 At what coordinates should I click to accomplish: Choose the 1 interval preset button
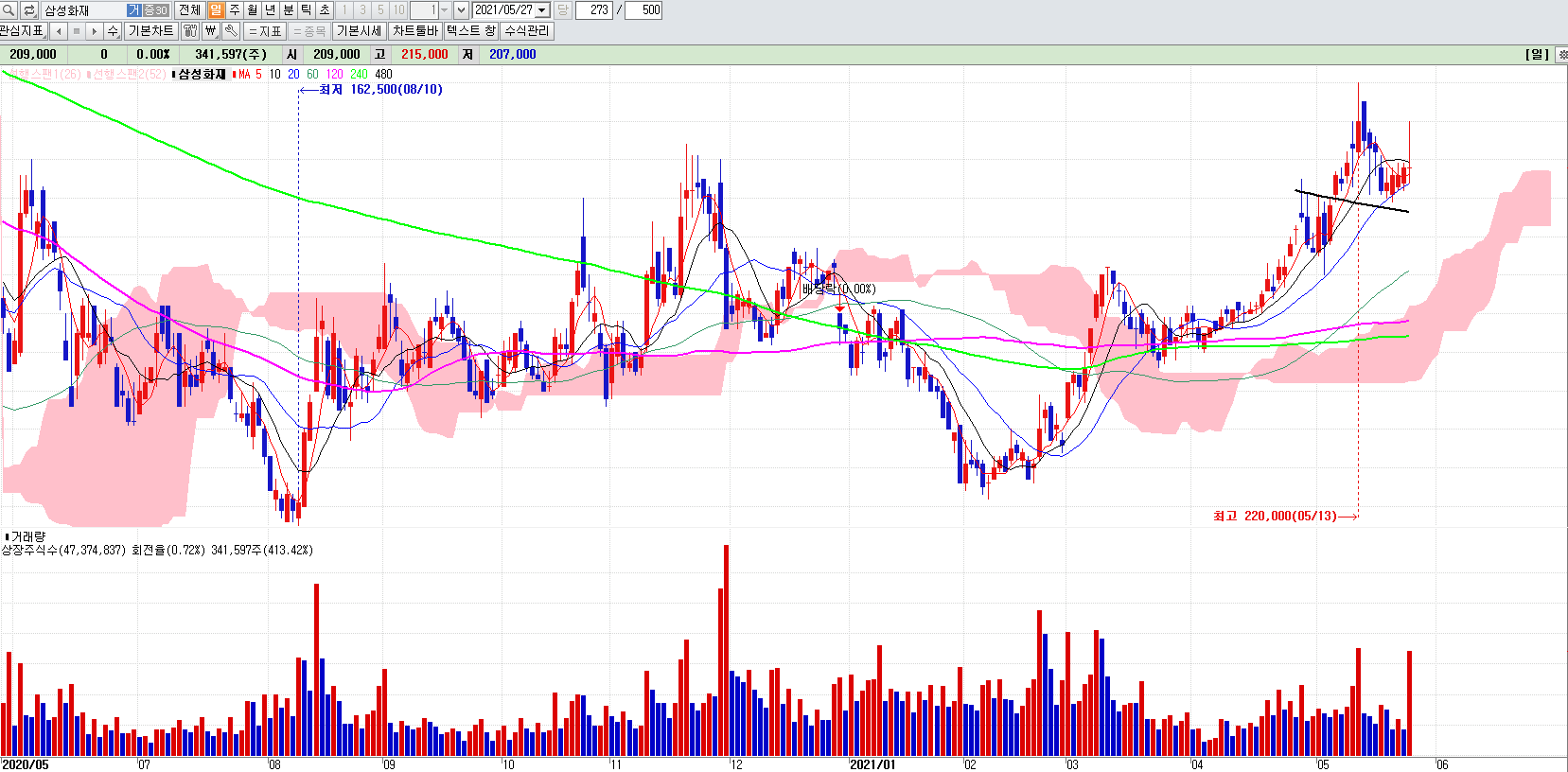point(344,10)
